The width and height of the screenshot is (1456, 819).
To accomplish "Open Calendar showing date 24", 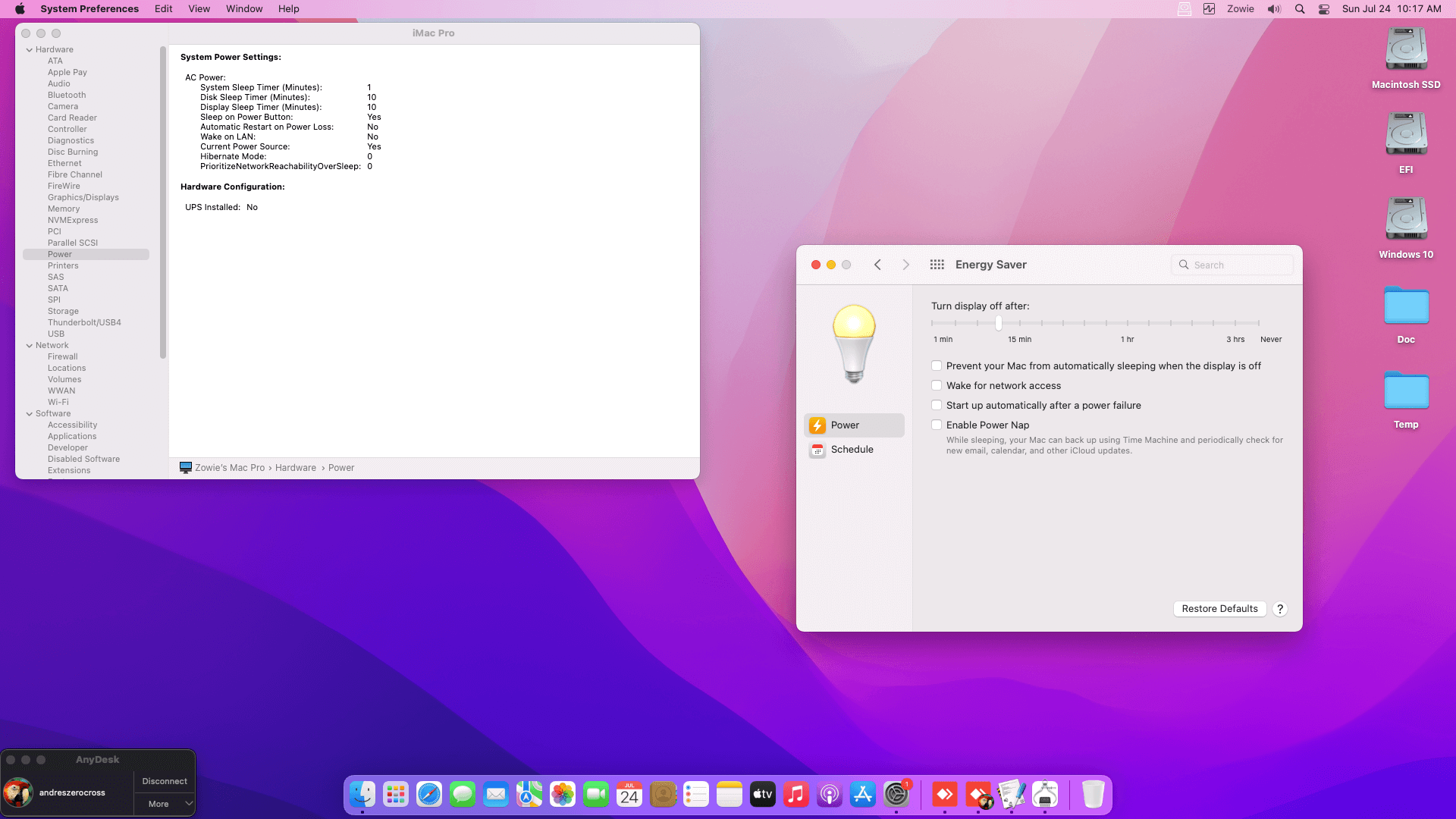I will point(629,794).
